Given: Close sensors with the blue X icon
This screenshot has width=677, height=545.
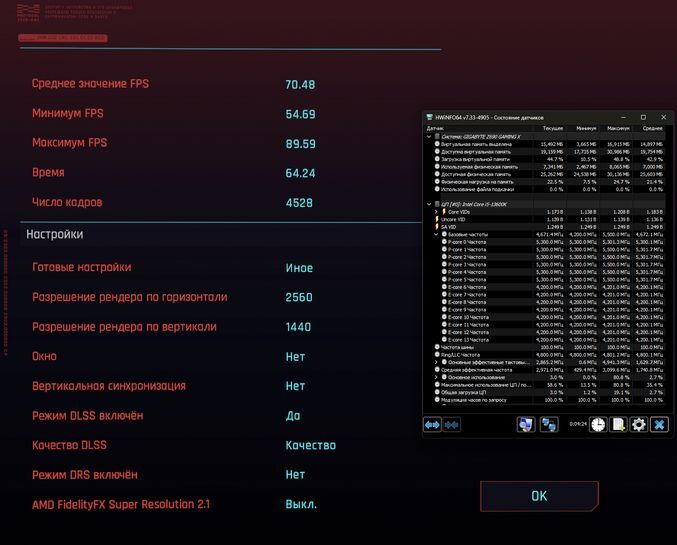Looking at the screenshot, I should pos(659,424).
